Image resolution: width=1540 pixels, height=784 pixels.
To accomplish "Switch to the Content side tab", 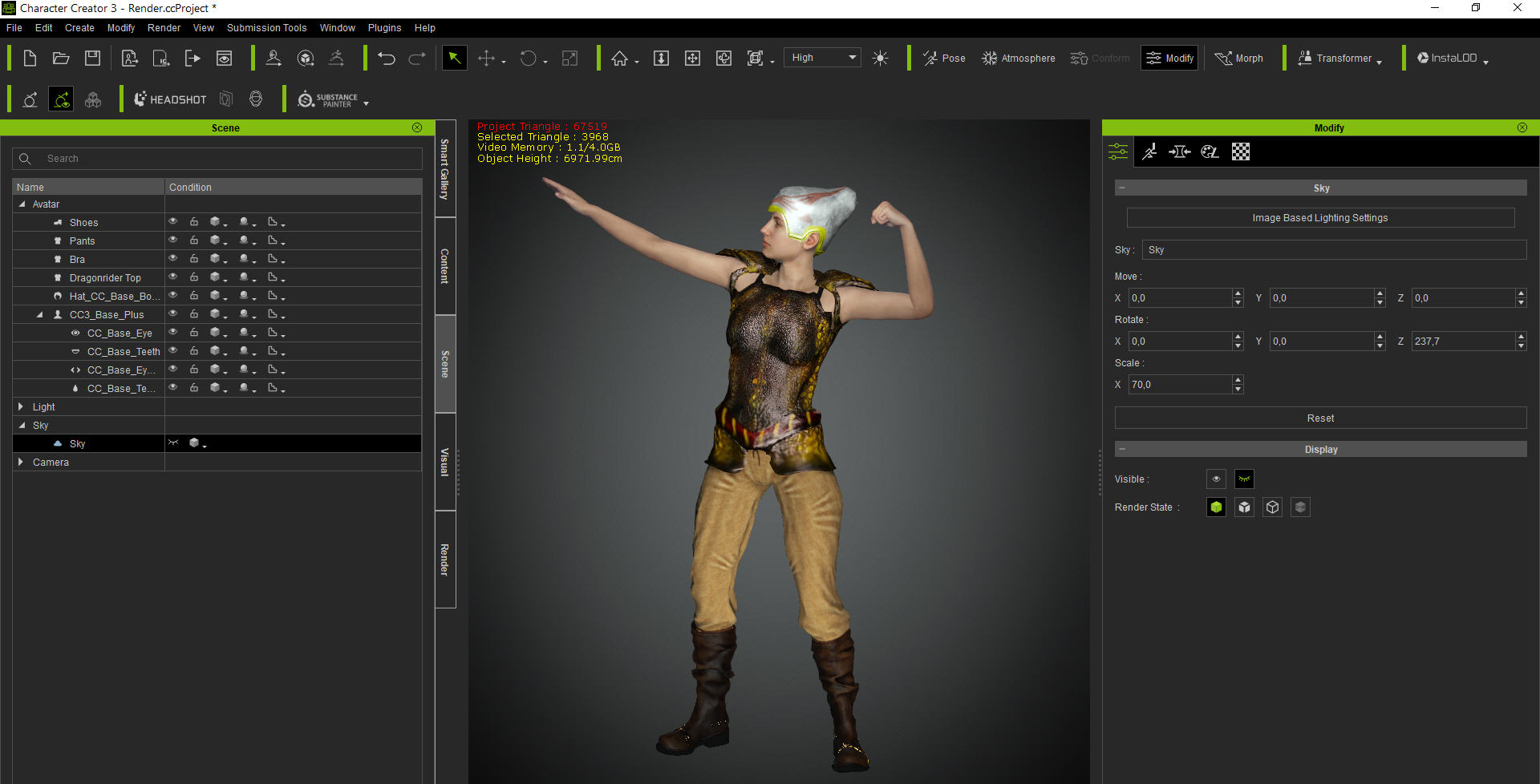I will (445, 266).
